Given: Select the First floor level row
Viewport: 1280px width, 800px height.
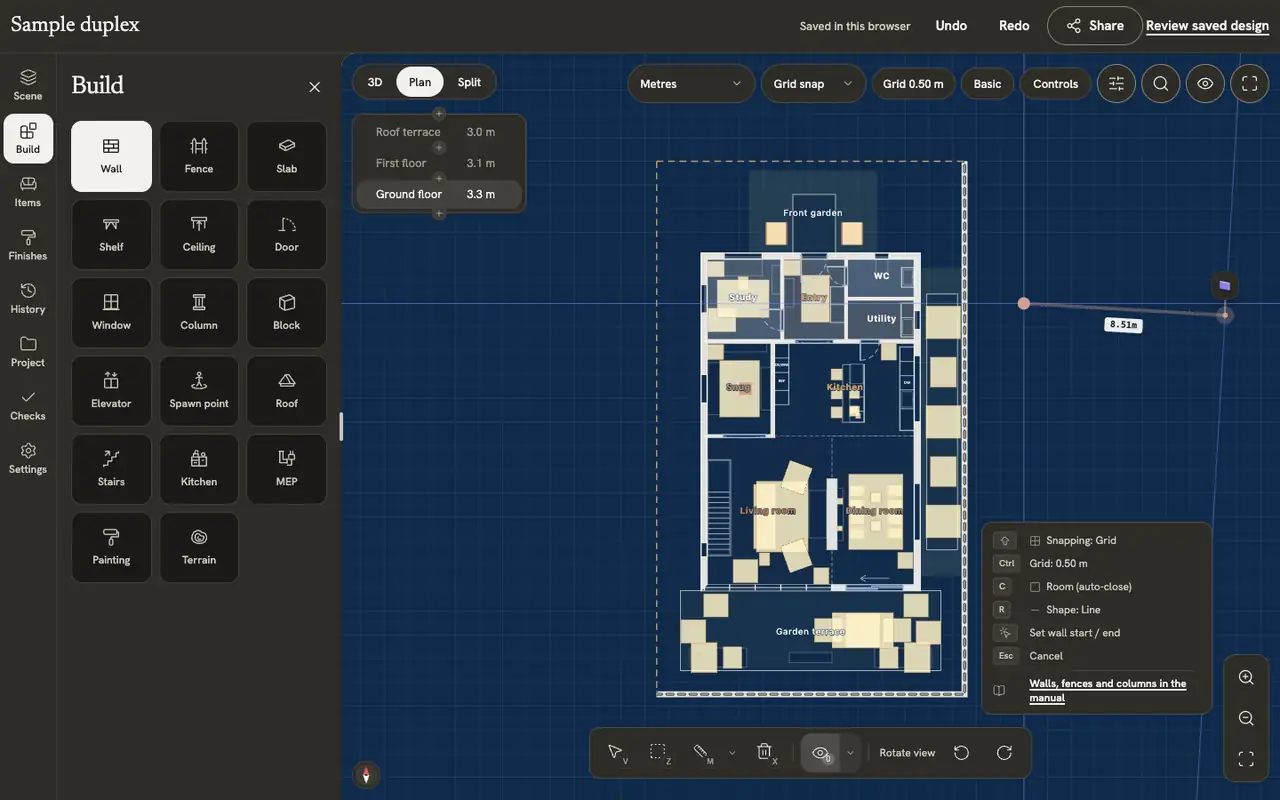Looking at the screenshot, I should coord(438,163).
